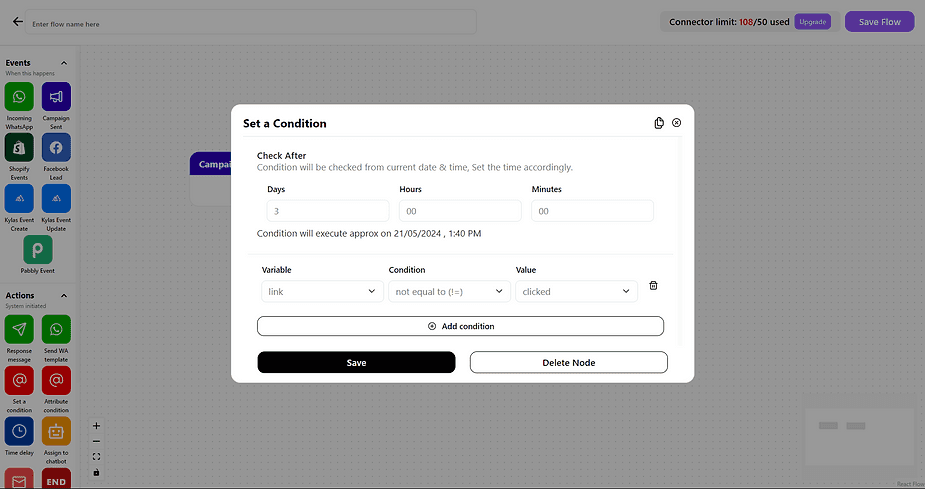Choose the Attribute condition action icon
Viewport: 925px width, 489px height.
(x=56, y=380)
